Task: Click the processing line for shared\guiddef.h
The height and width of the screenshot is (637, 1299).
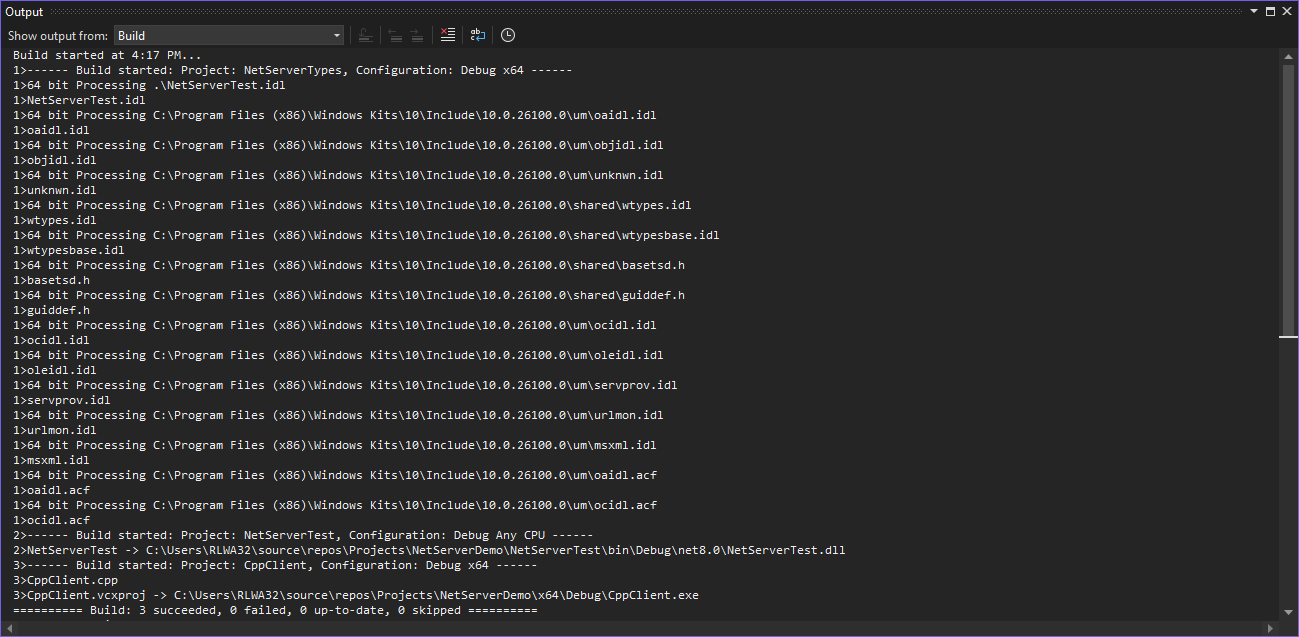Action: point(349,295)
